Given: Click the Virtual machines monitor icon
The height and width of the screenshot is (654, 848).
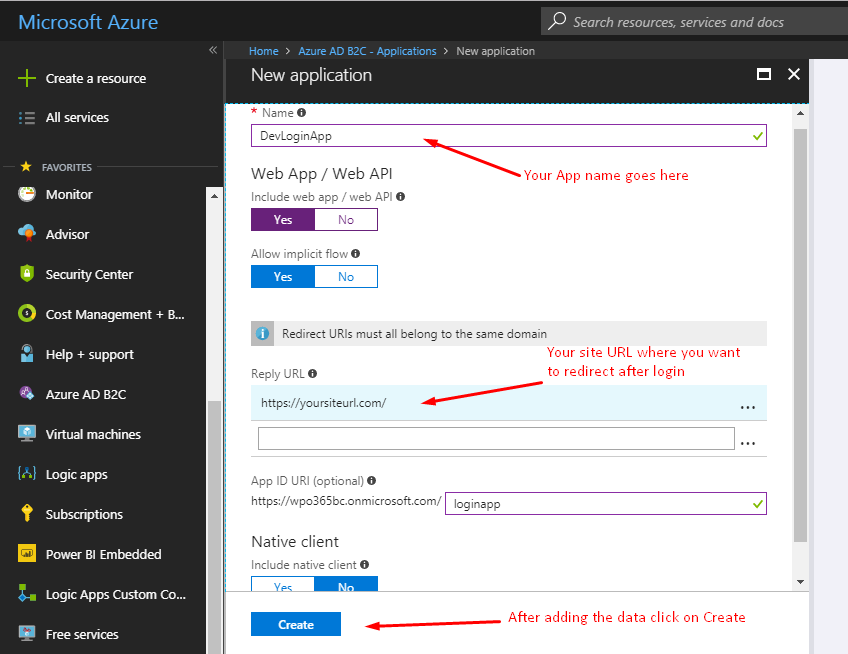Looking at the screenshot, I should click(x=26, y=433).
